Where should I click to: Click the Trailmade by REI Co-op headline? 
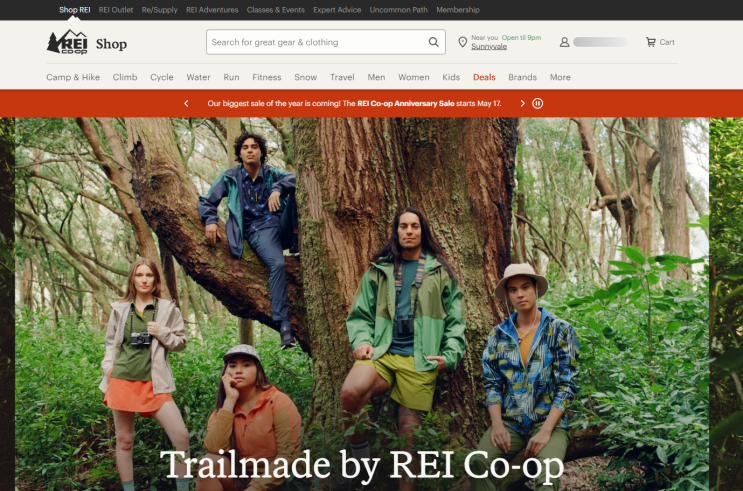[x=362, y=465]
